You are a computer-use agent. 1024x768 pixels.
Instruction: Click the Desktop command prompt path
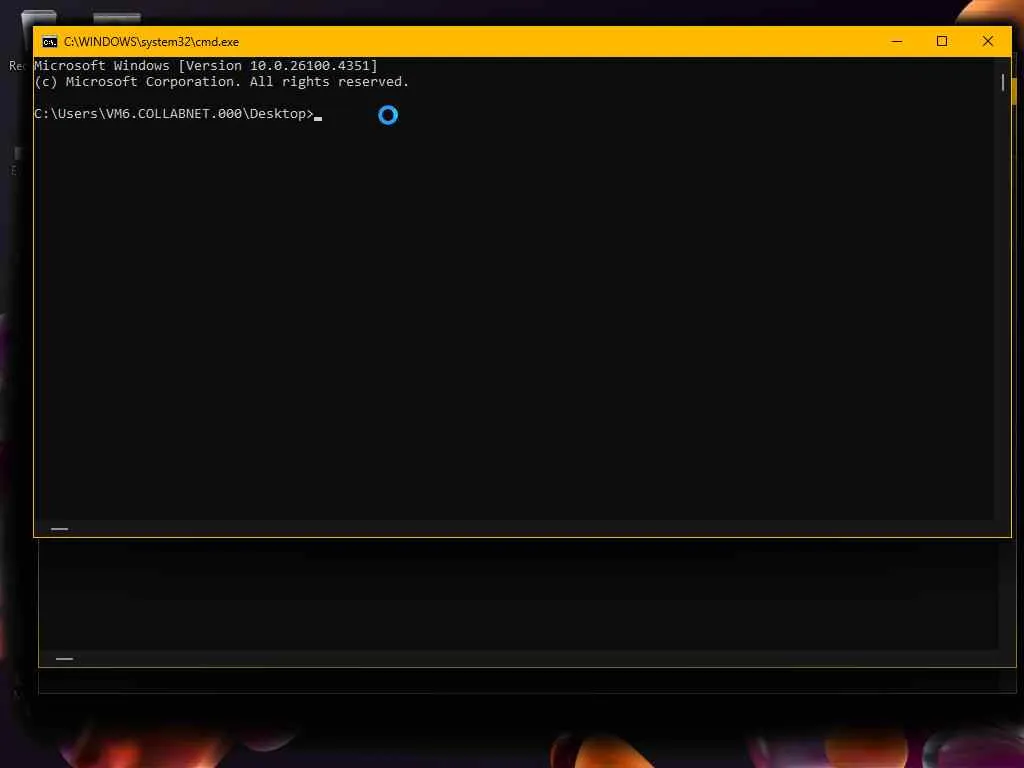click(x=174, y=114)
